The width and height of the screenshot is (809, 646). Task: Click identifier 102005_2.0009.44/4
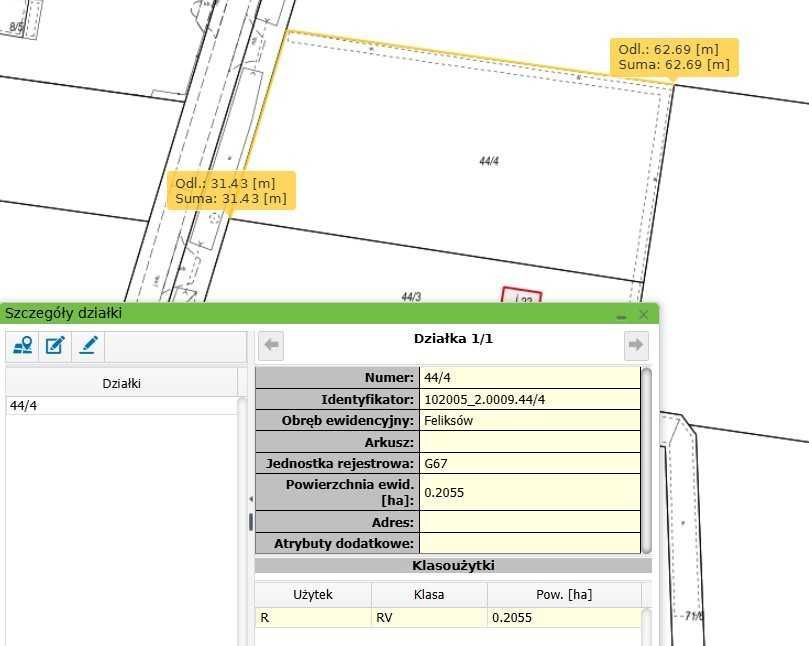[x=530, y=399]
